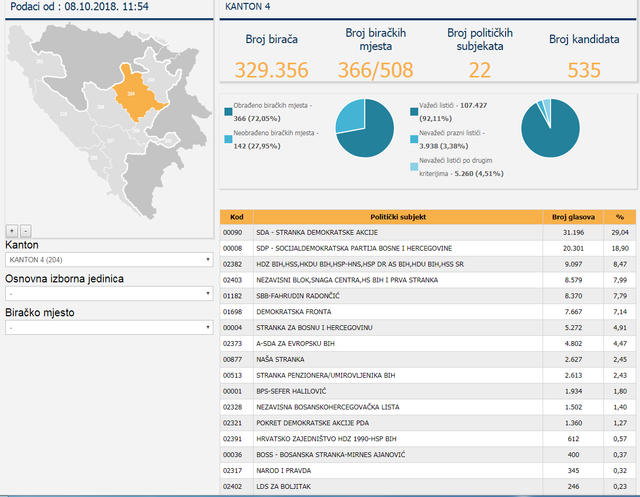Open the Biračko mjesto dropdown
The image size is (640, 497).
(x=109, y=327)
